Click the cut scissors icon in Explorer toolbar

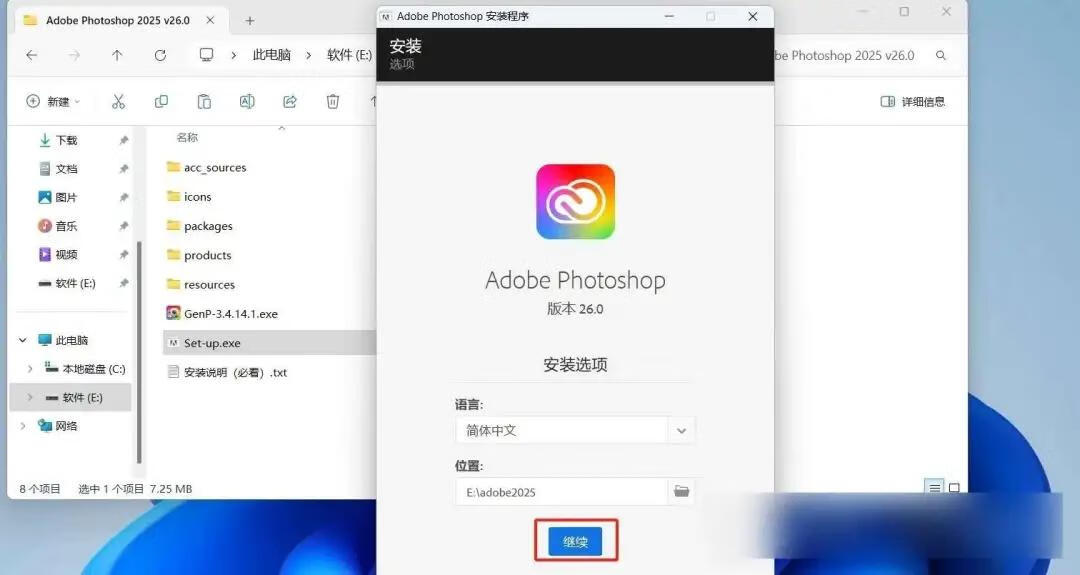pyautogui.click(x=118, y=102)
